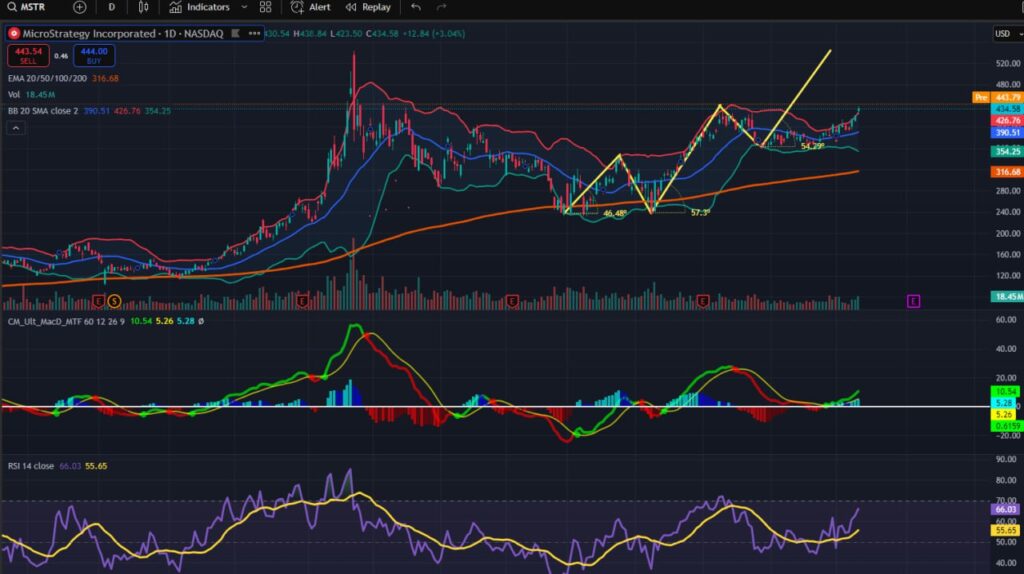Click the 18.45M volume axis label
Image resolution: width=1024 pixels, height=574 pixels.
click(1007, 297)
